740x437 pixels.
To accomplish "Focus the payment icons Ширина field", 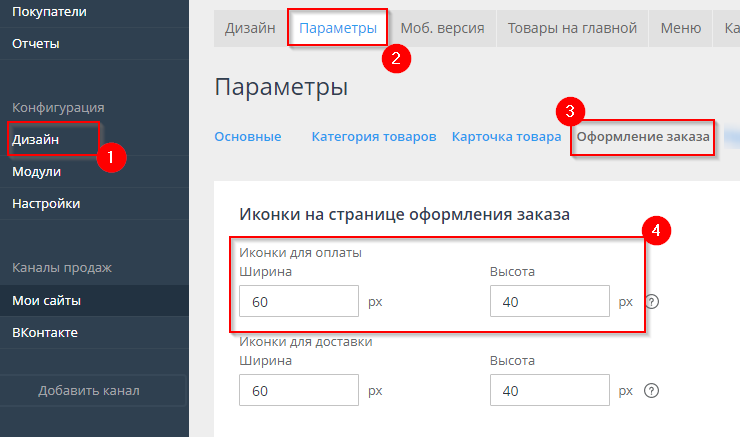I will 299,301.
